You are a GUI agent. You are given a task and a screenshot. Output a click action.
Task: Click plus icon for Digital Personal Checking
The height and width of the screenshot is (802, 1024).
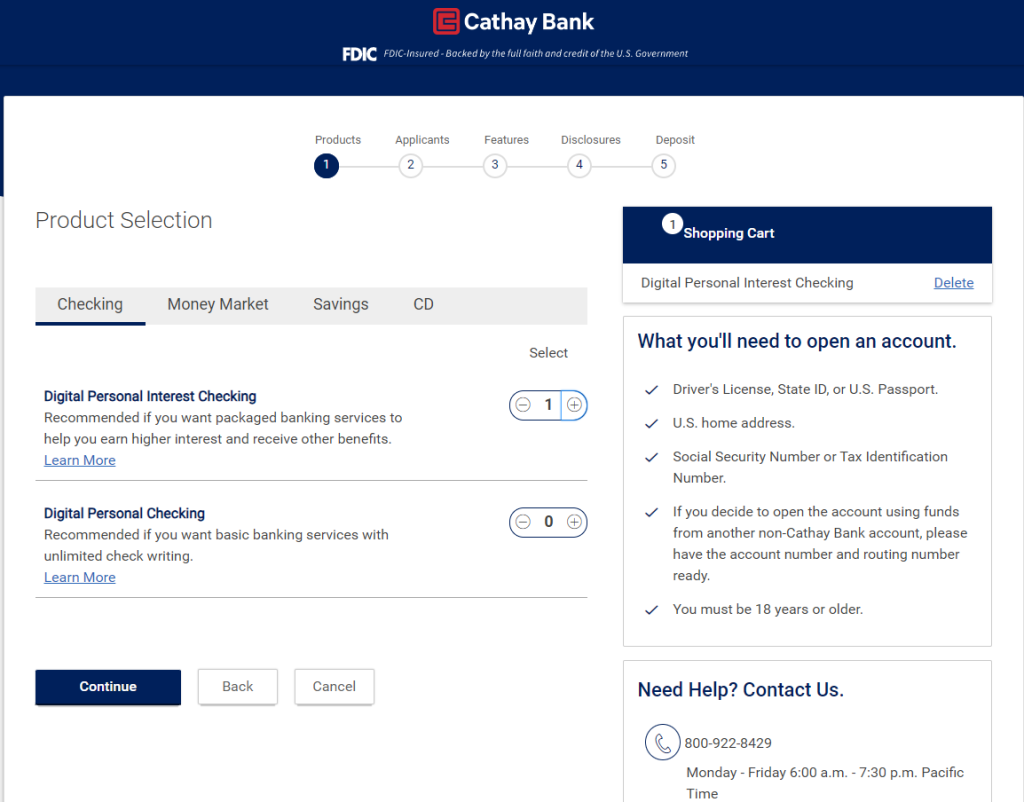tap(574, 522)
